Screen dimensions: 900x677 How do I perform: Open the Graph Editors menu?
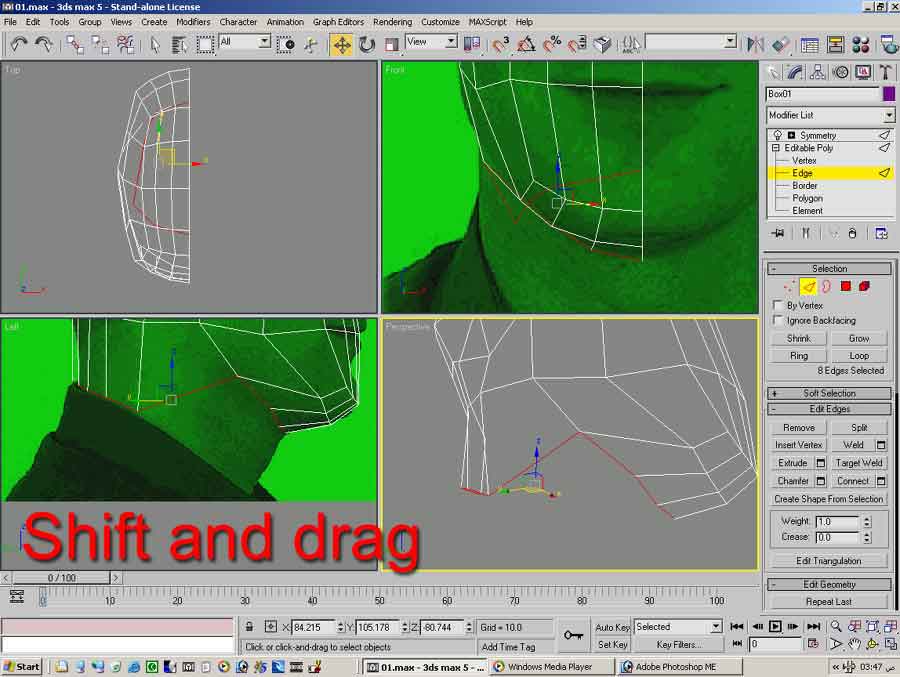tap(338, 22)
